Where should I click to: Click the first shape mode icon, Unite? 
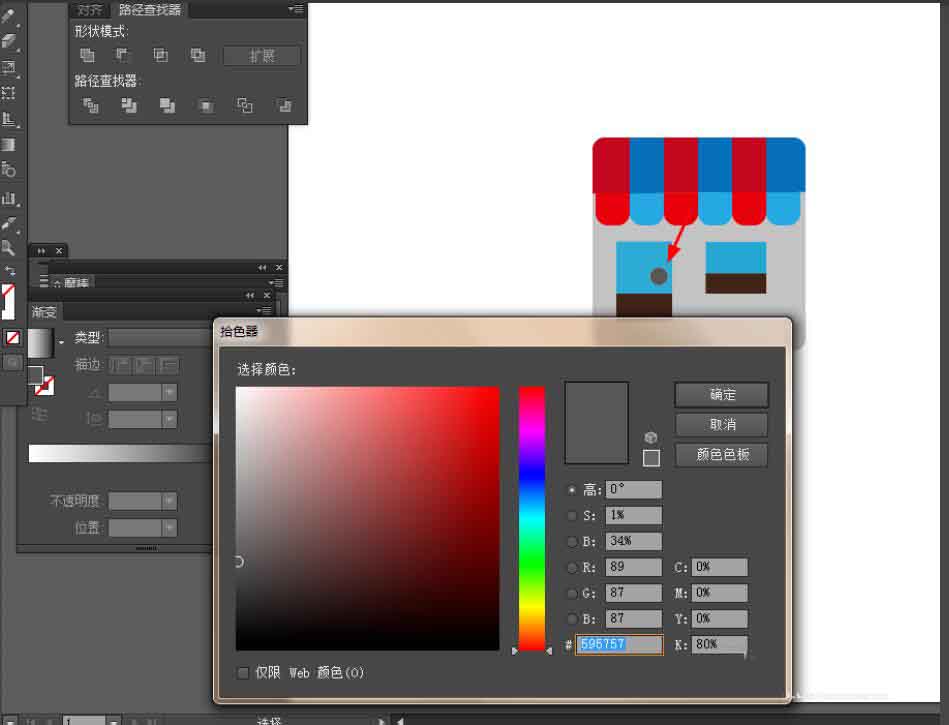[x=87, y=56]
